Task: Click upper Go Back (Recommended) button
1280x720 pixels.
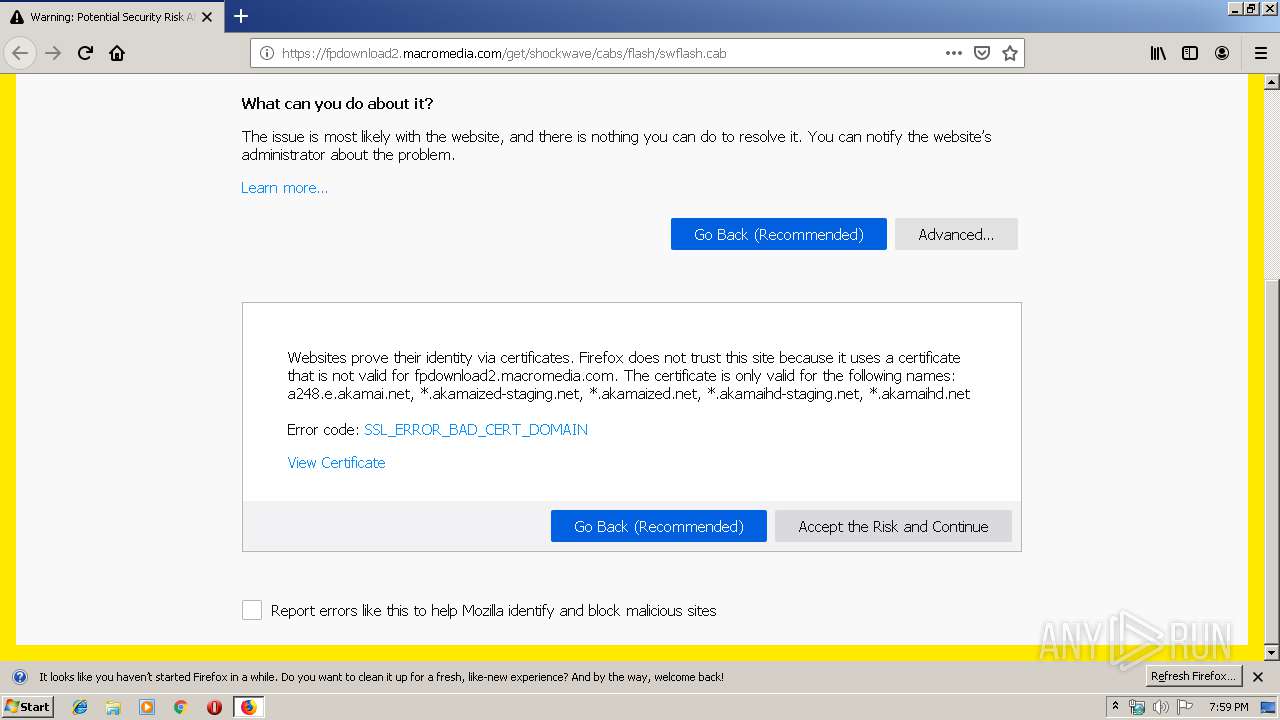Action: (x=778, y=234)
